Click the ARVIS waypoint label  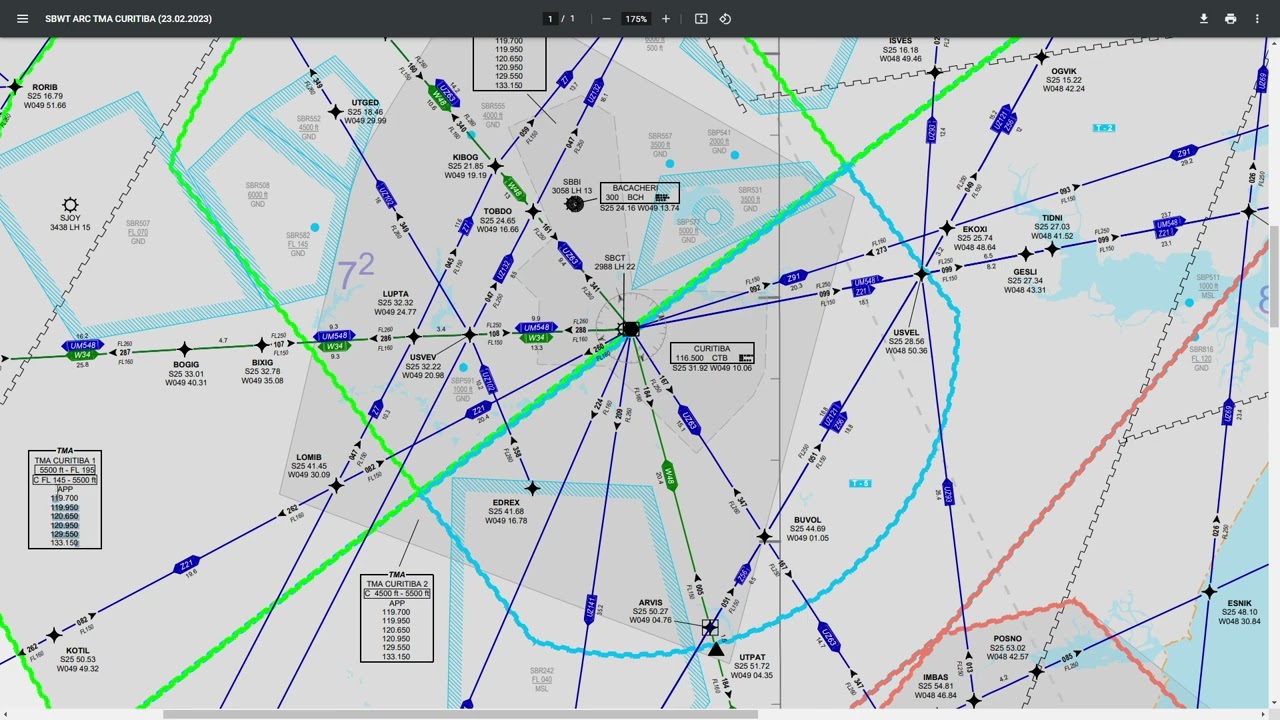tap(650, 611)
